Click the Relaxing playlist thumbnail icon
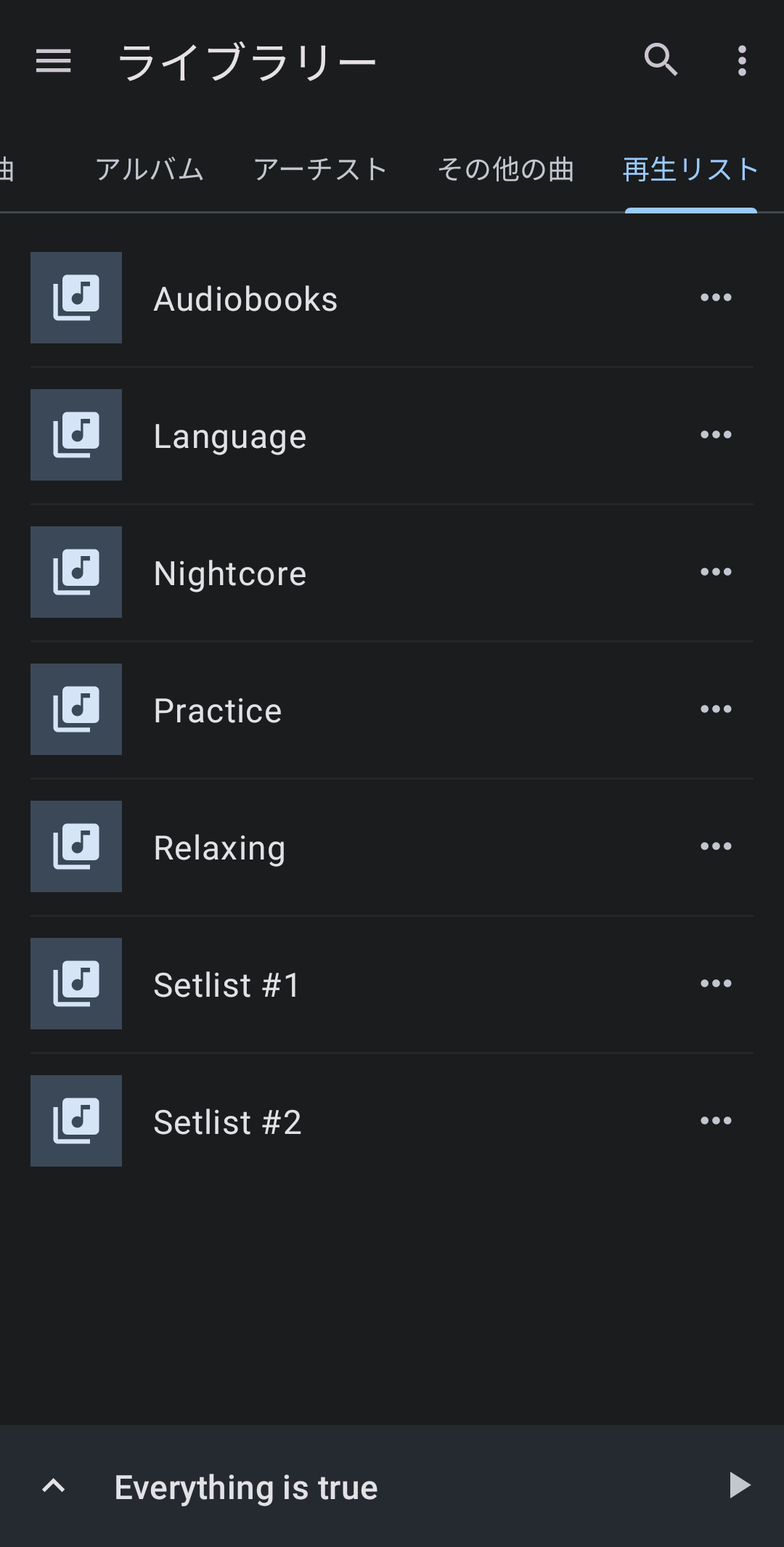 tap(76, 846)
